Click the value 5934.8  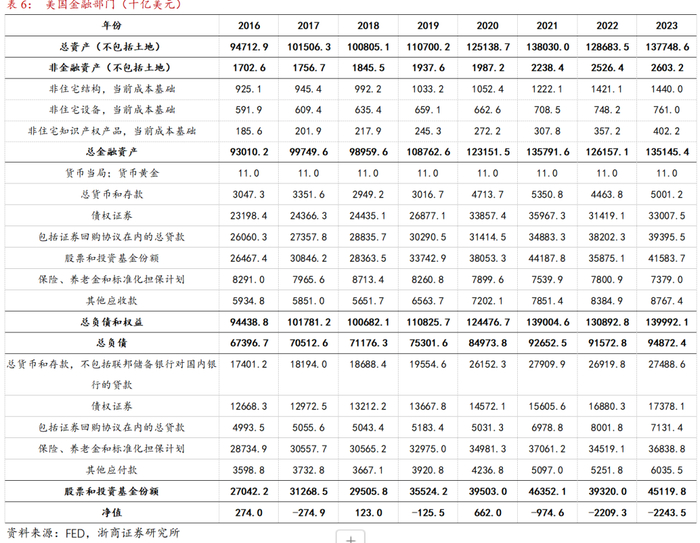[x=248, y=301]
